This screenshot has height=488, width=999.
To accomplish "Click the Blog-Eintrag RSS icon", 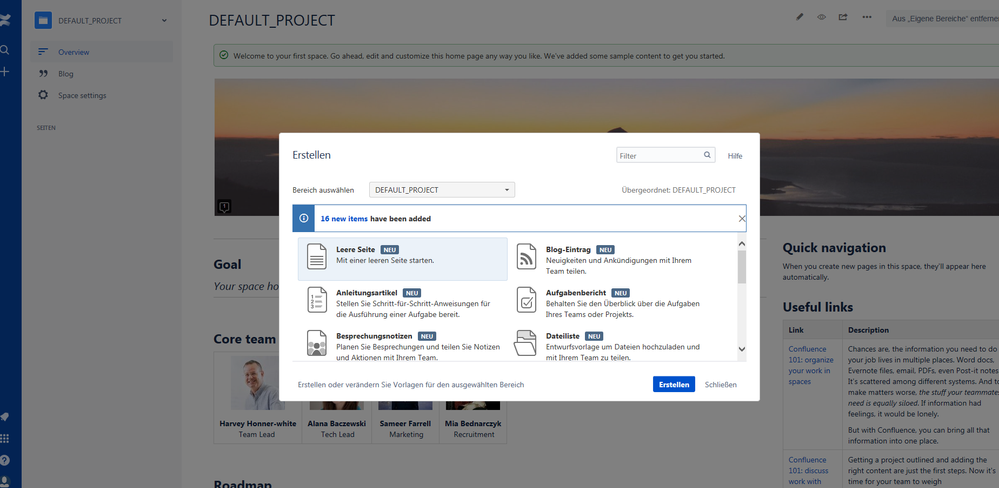I will point(526,256).
